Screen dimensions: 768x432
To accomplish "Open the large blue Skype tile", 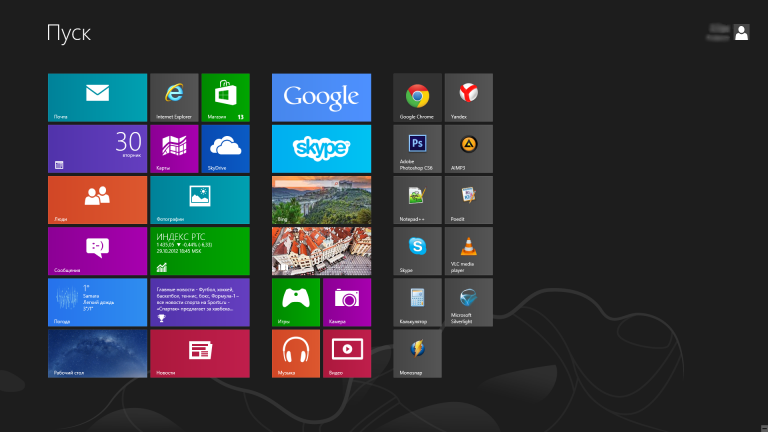I will 321,149.
